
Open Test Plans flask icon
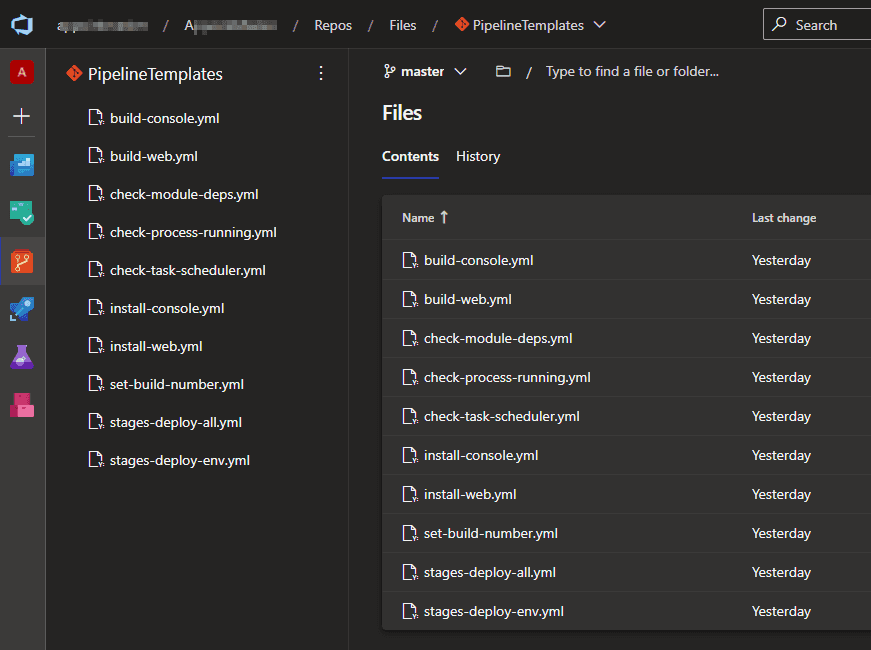22,357
